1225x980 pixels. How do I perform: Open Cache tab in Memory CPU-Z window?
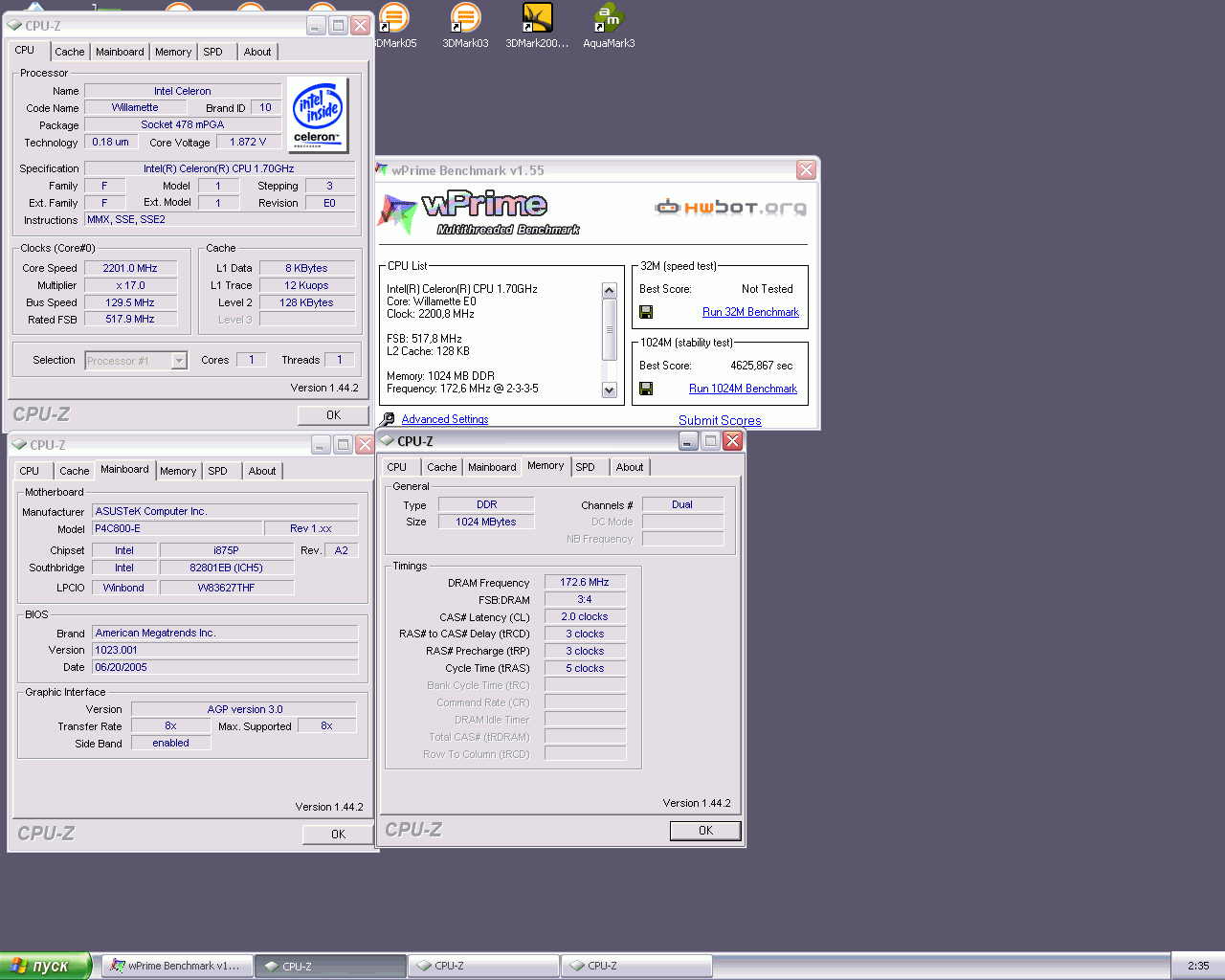[442, 467]
